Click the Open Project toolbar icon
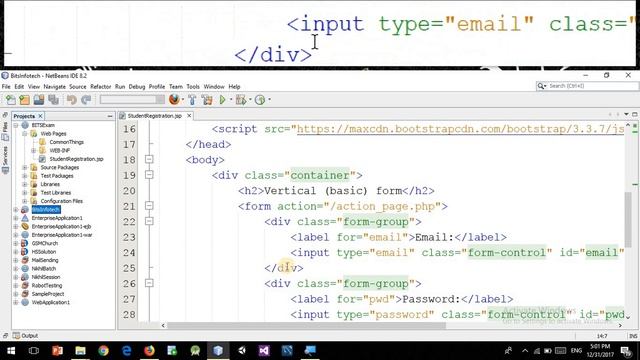The image size is (640, 360). [39, 100]
